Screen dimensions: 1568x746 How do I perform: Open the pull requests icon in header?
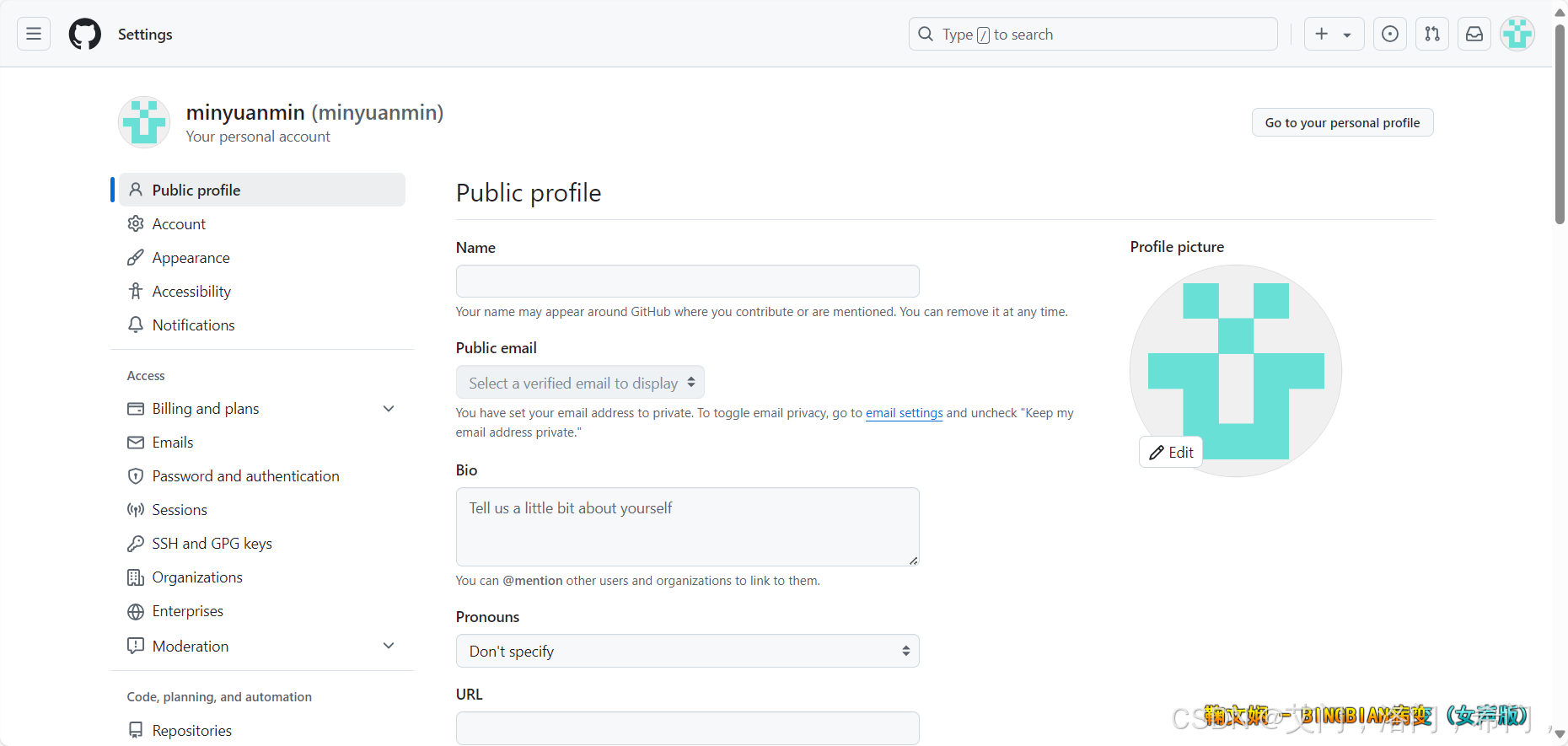point(1432,34)
